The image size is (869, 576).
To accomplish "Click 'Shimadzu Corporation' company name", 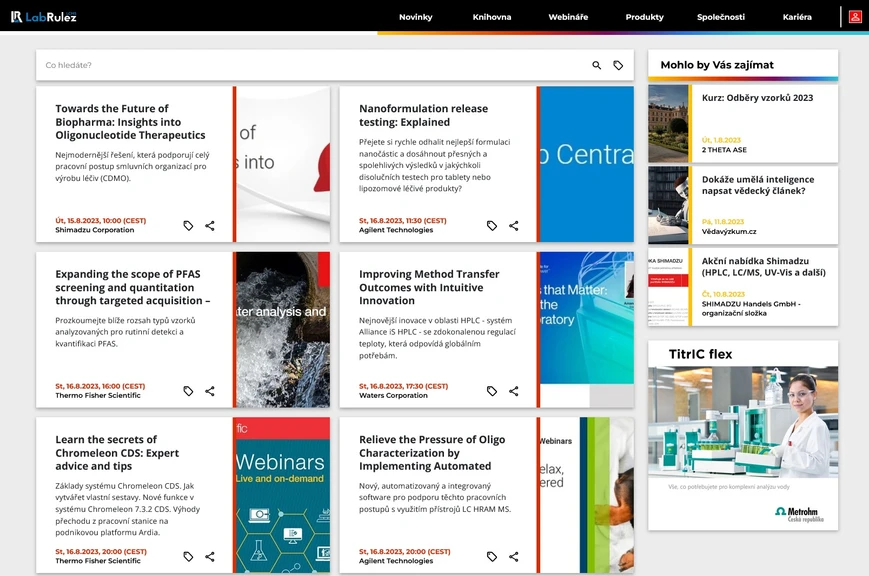I will [95, 230].
